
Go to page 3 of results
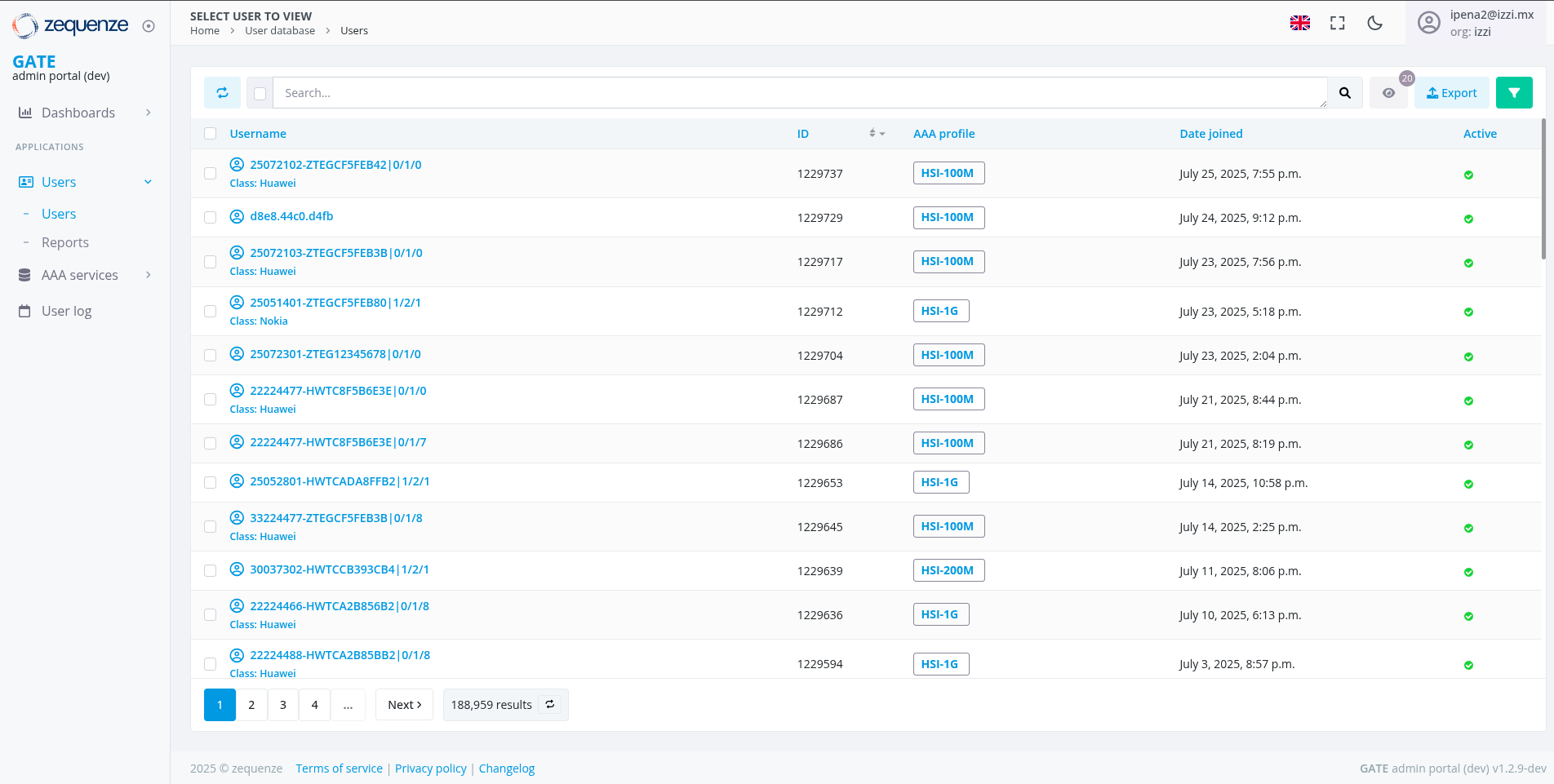pos(282,704)
